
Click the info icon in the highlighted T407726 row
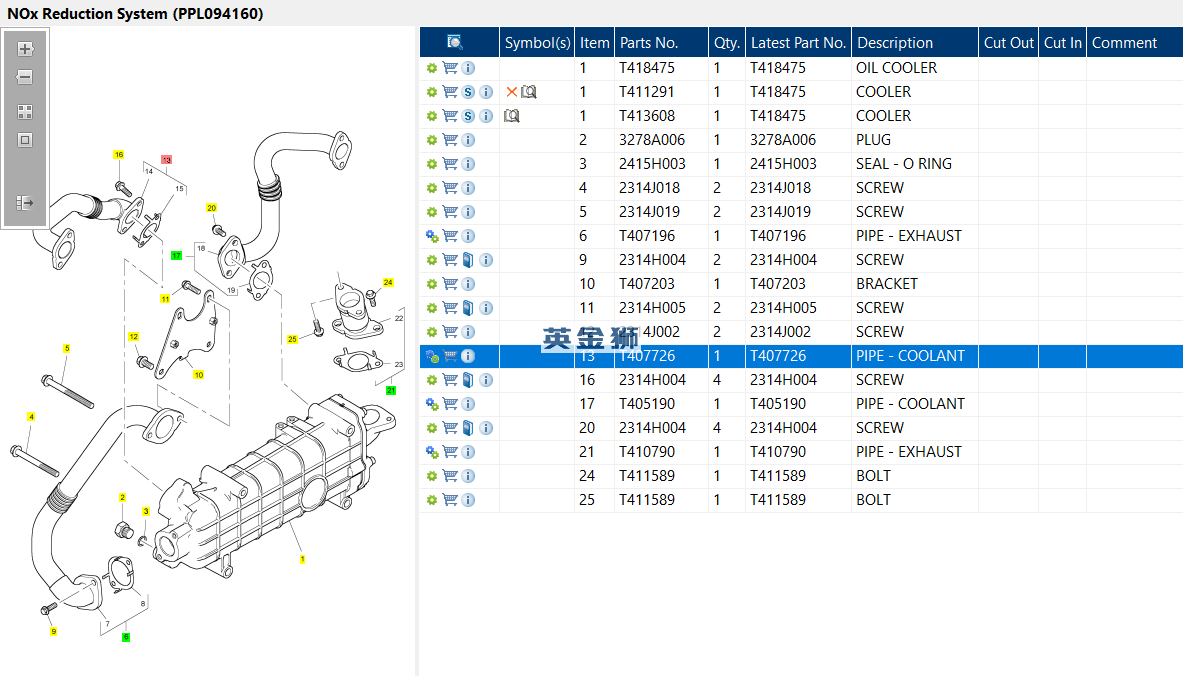[469, 356]
